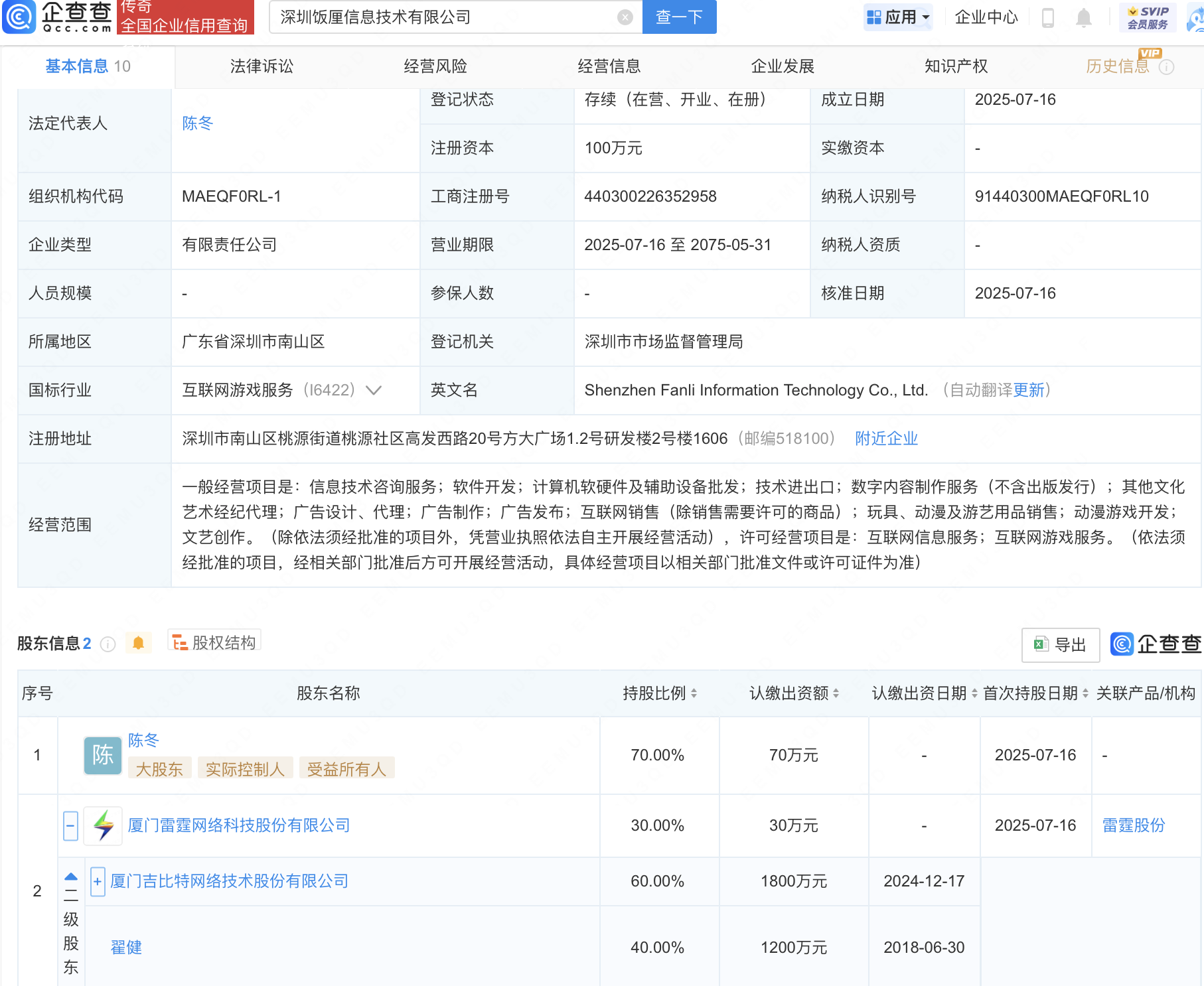
Task: Click the 陈 shareholder avatar
Action: (102, 755)
